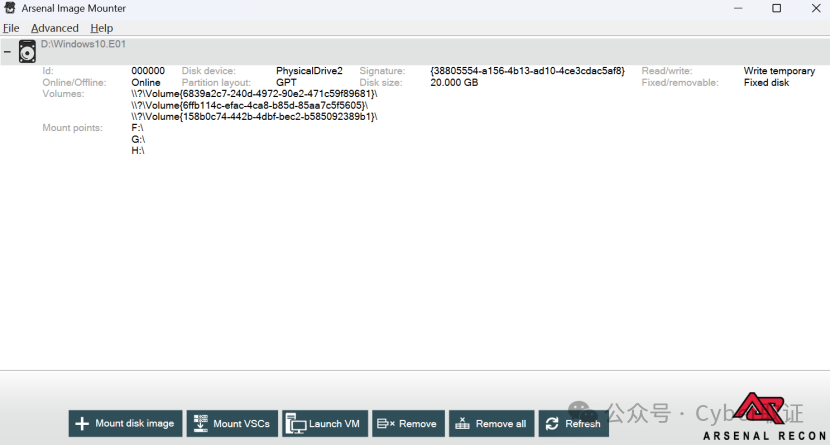Screen dimensions: 830x446
Task: Click the Fixed disk value
Action: [766, 83]
